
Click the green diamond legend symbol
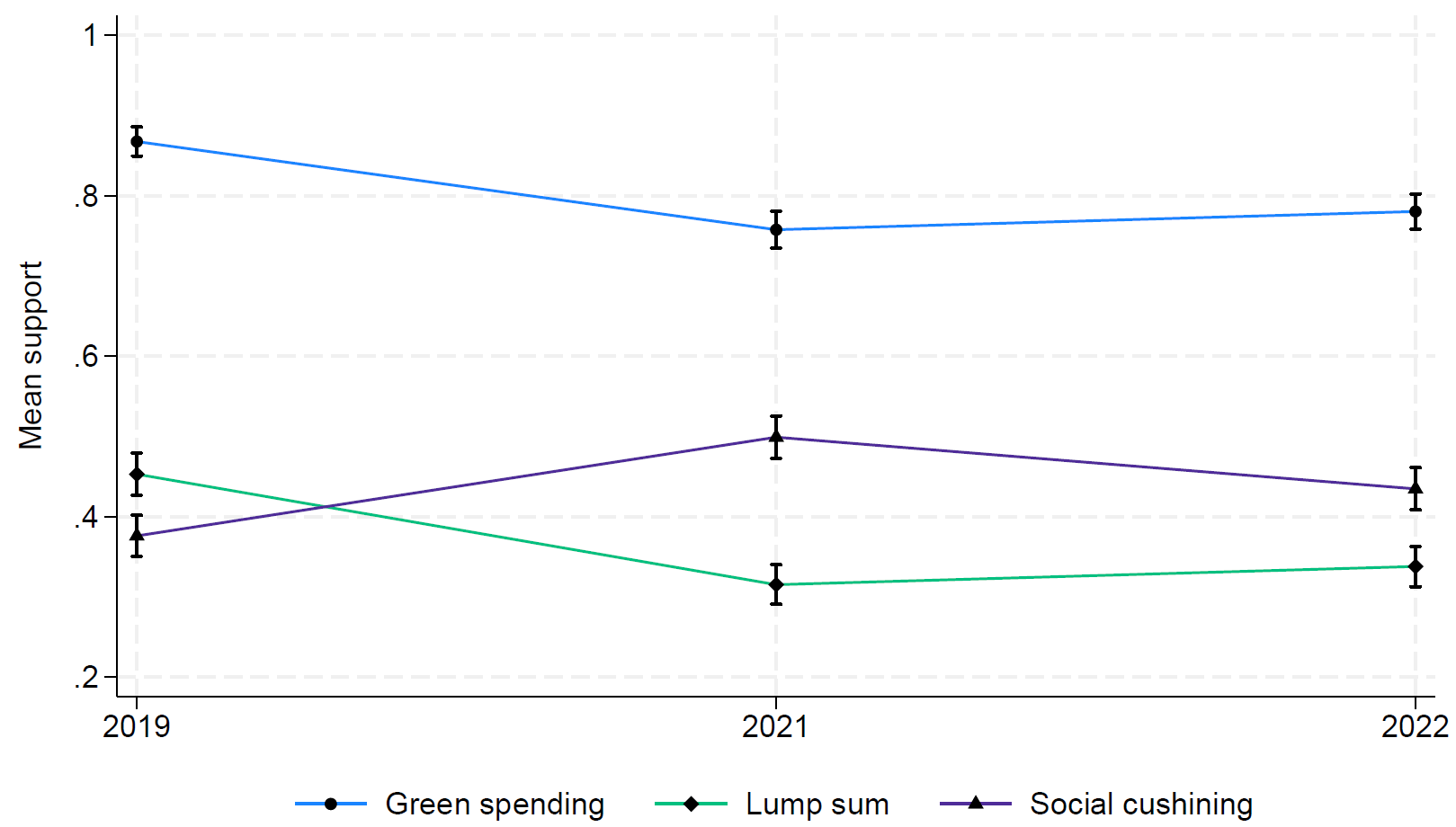coord(691,804)
